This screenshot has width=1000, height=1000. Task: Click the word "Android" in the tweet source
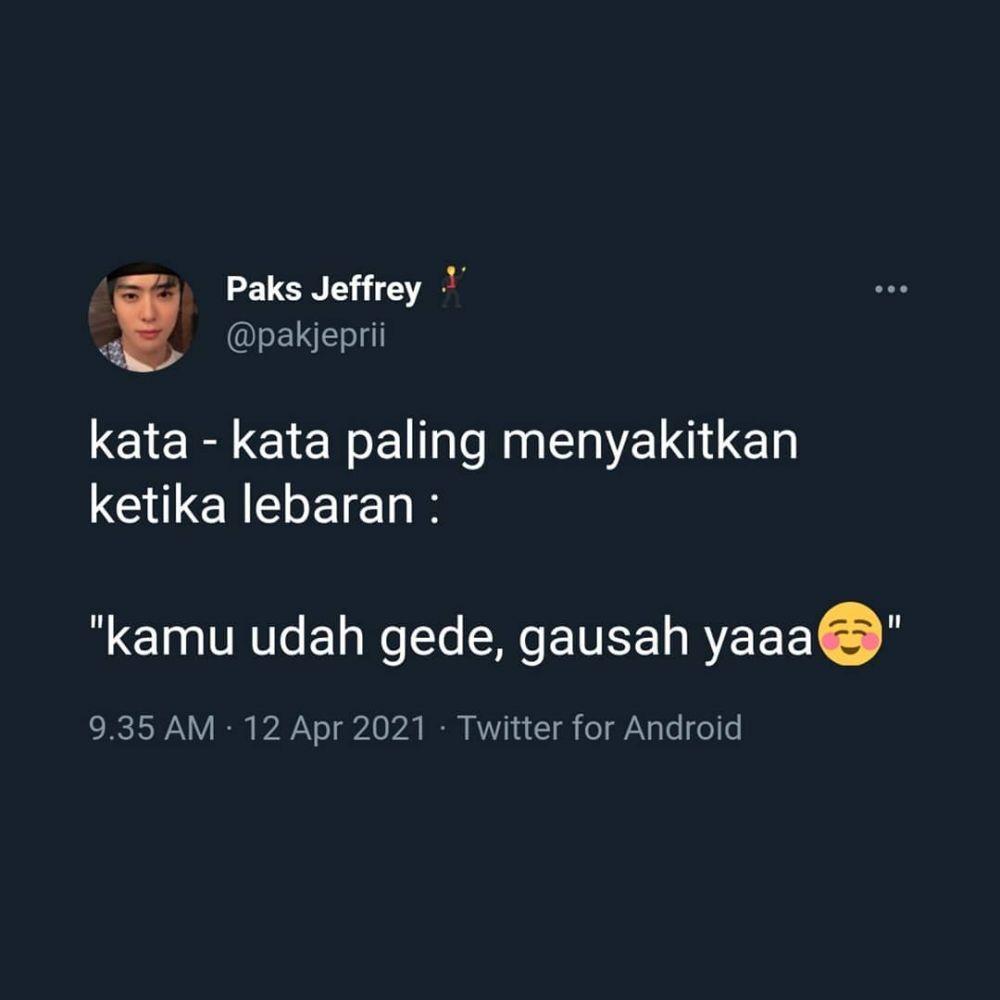(683, 728)
